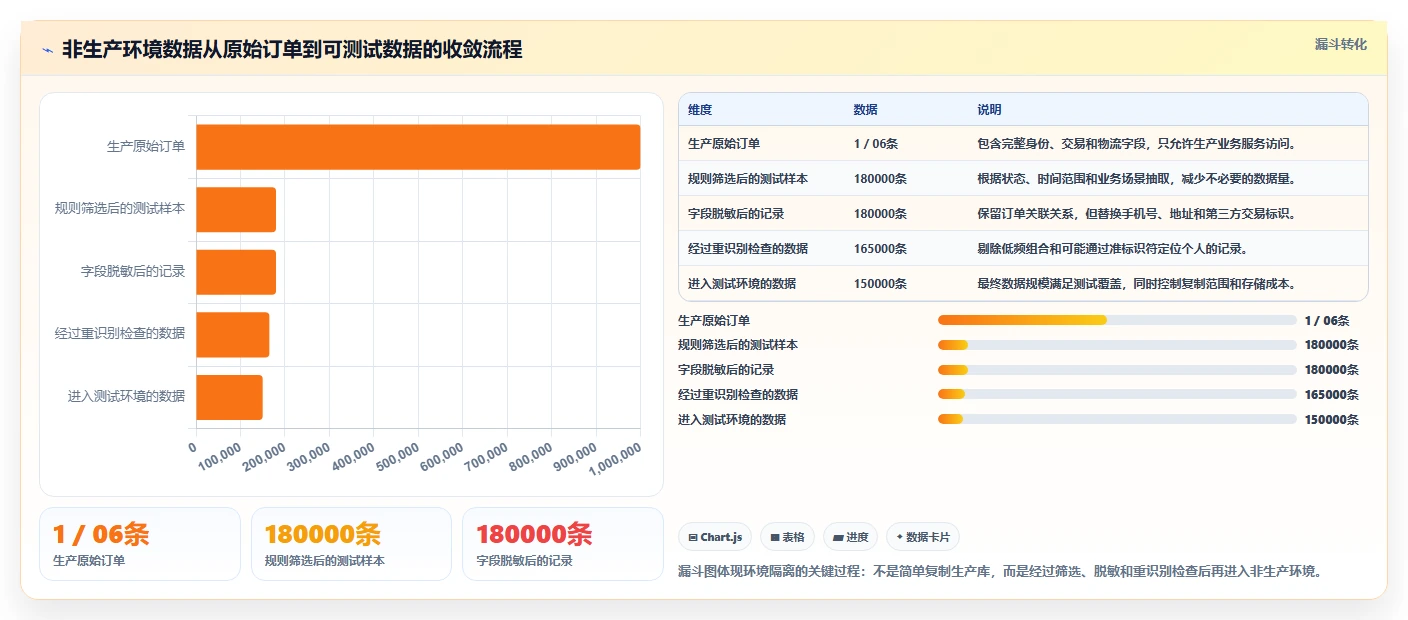The image size is (1408, 620).
Task: Click the 165000条 value in table
Action: point(880,248)
